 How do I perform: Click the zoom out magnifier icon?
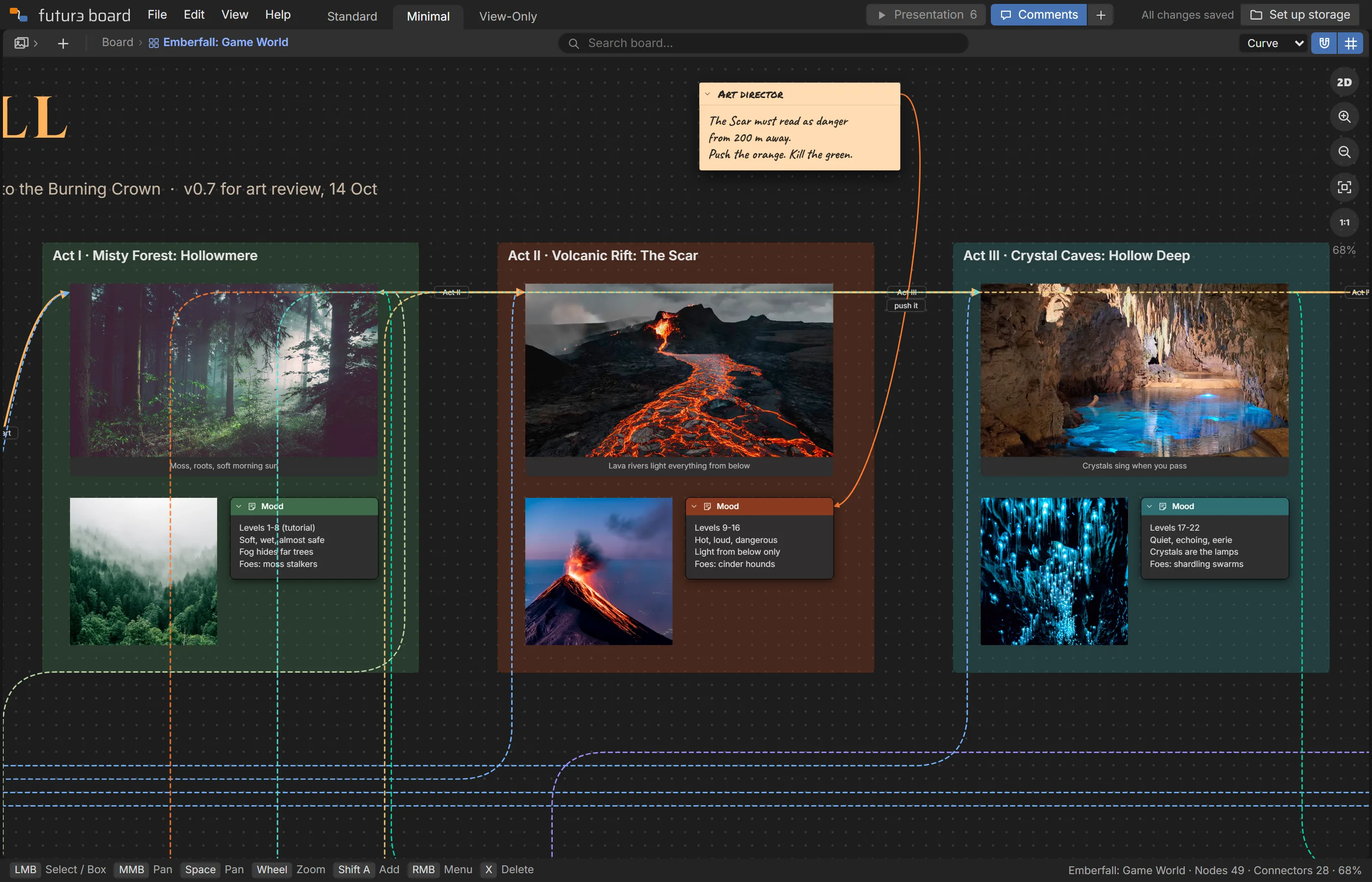[1344, 152]
